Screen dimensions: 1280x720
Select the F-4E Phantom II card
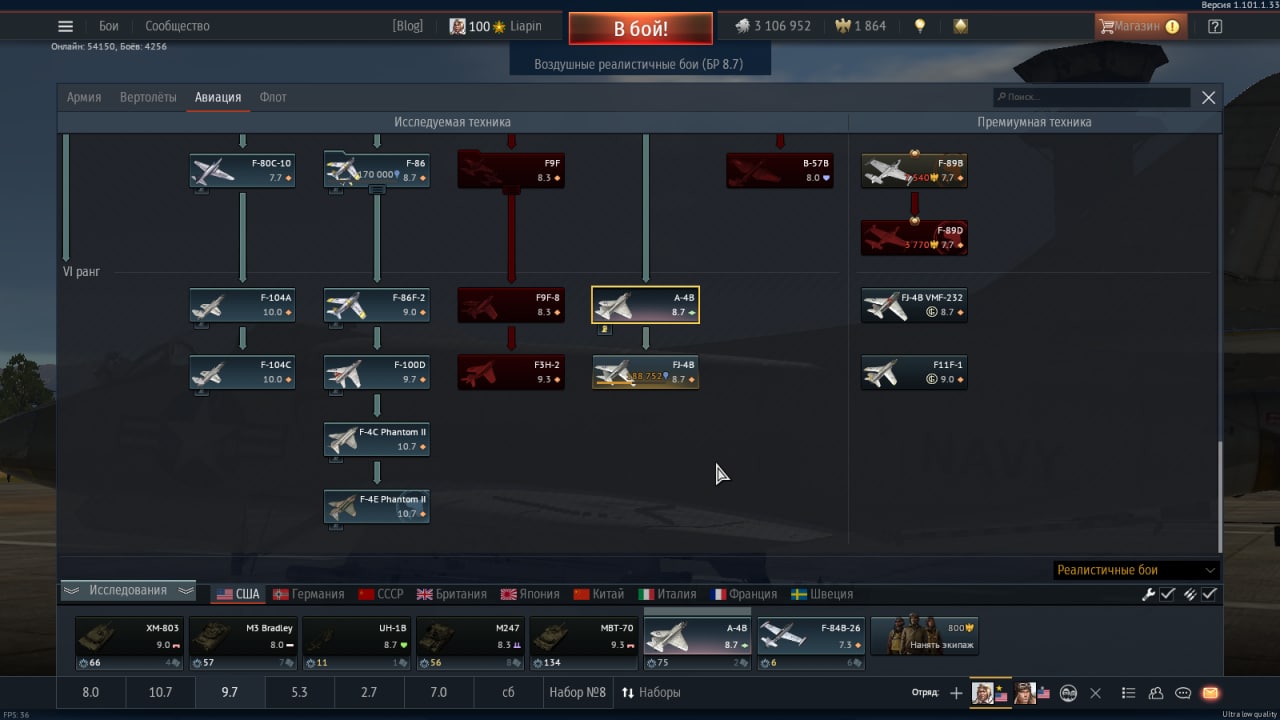[x=377, y=506]
